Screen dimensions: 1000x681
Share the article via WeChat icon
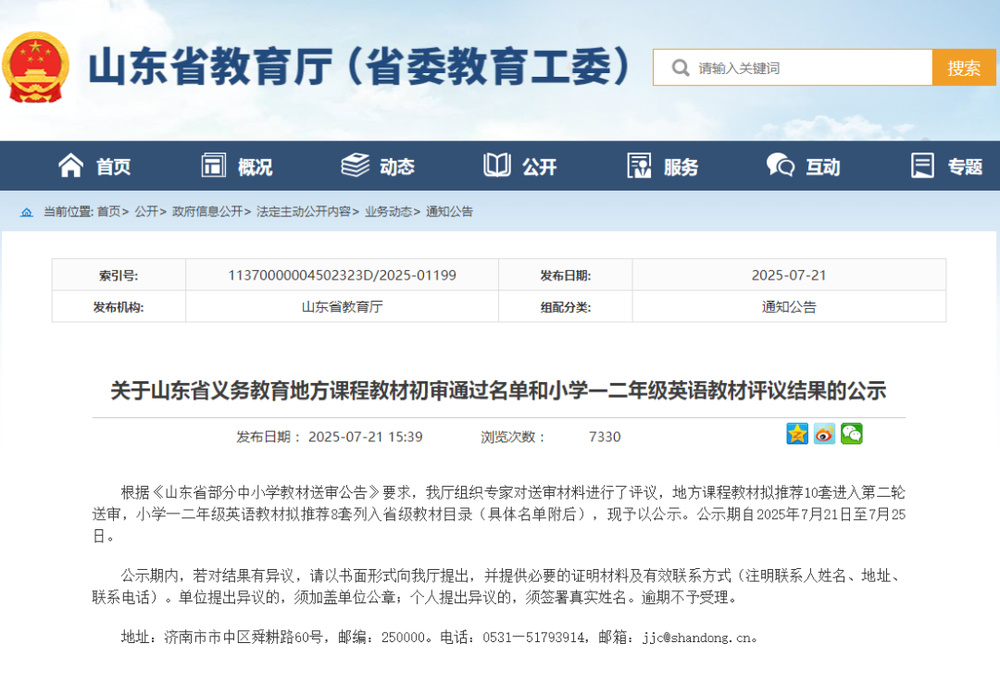851,434
